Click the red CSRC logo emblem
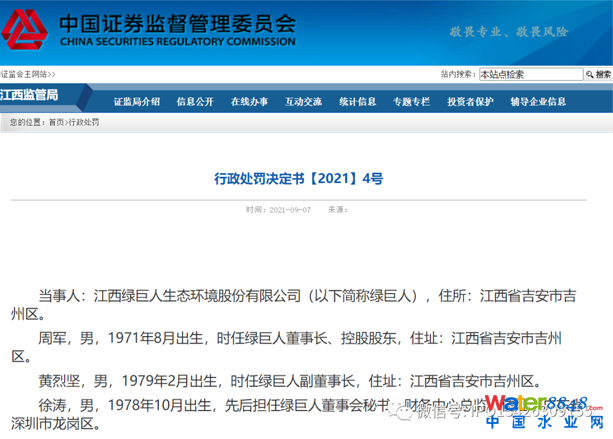This screenshot has width=613, height=439. click(x=27, y=29)
